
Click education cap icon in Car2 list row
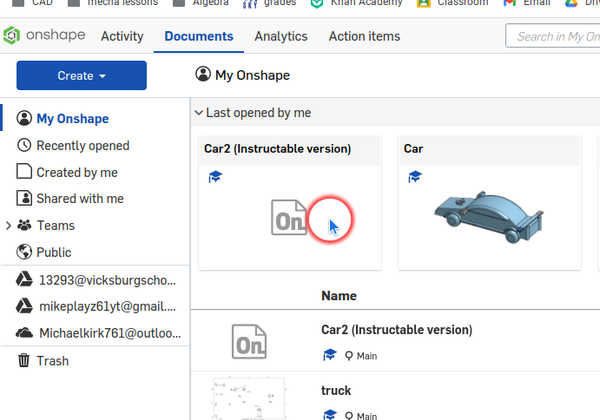tap(329, 355)
